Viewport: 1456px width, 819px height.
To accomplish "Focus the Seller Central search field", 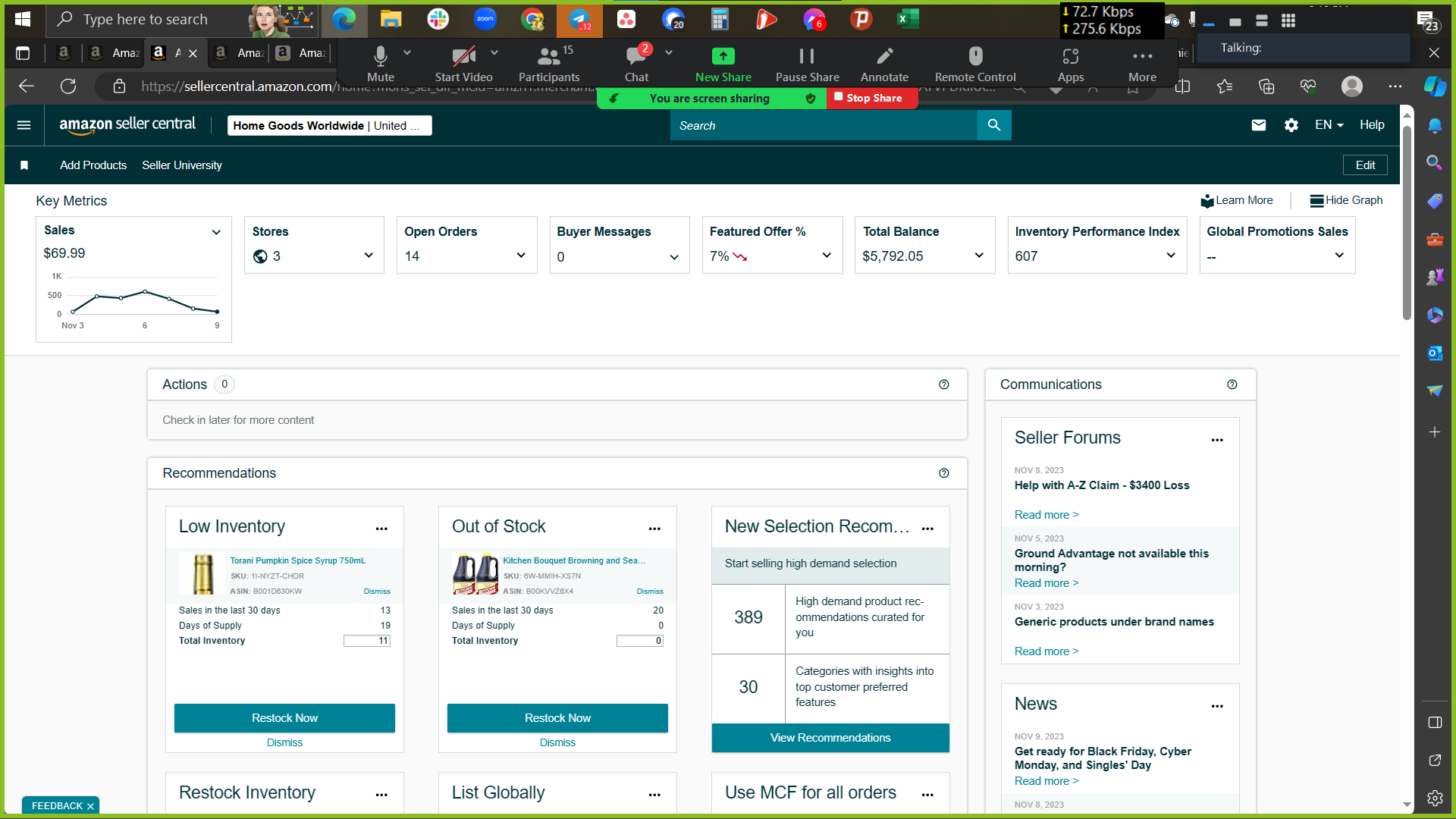I will (824, 125).
